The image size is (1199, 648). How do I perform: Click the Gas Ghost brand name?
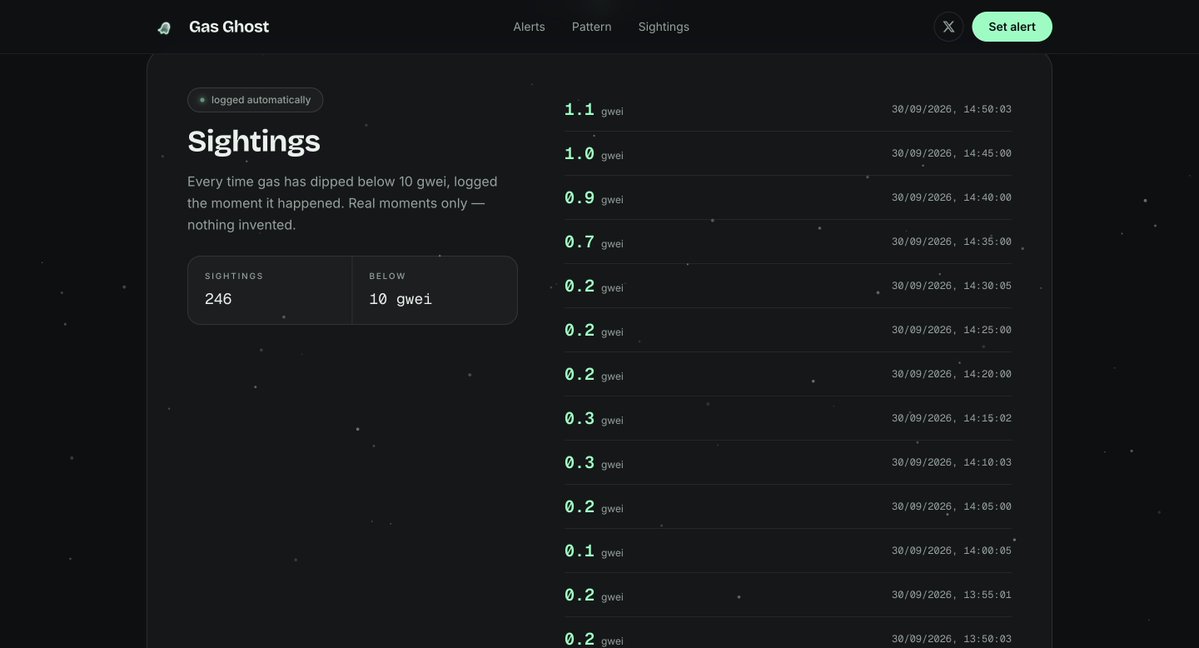click(x=229, y=27)
